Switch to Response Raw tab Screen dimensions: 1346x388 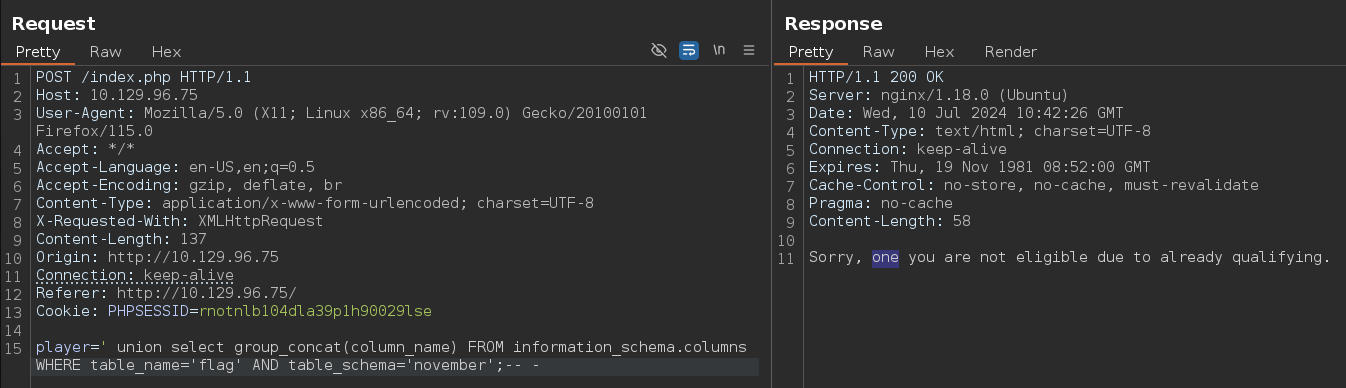pos(878,52)
